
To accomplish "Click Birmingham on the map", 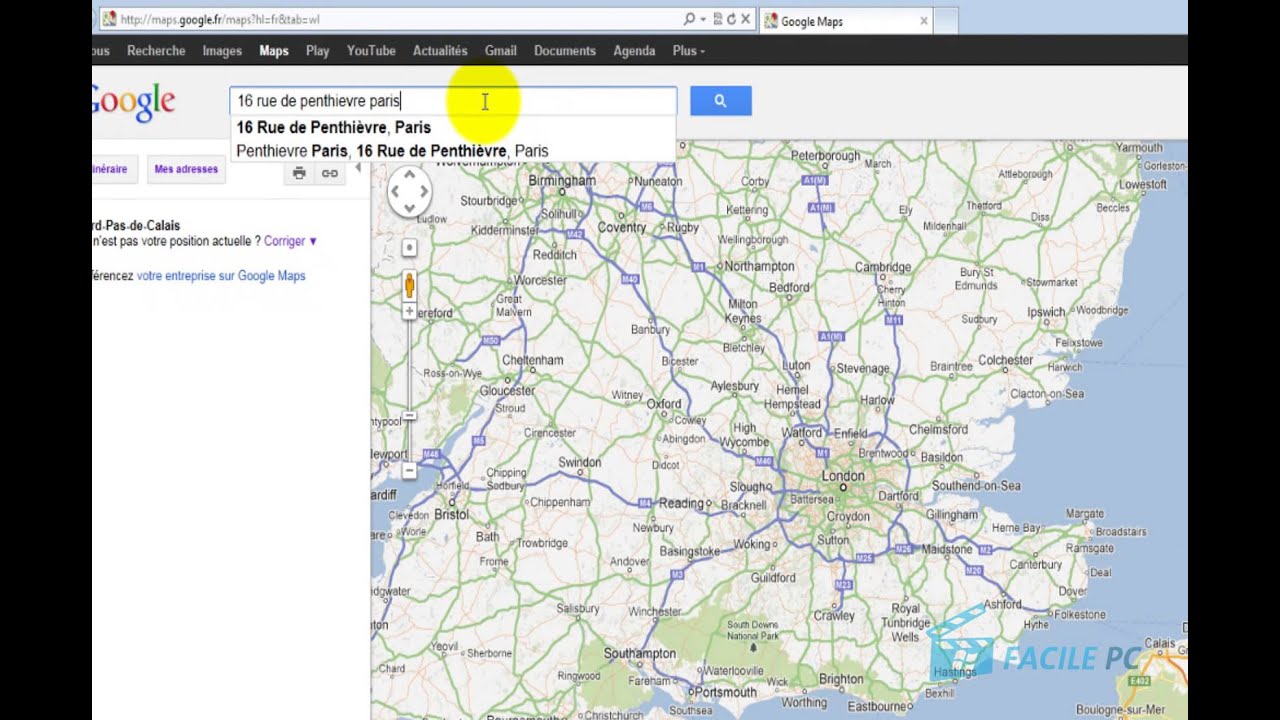I will [561, 181].
